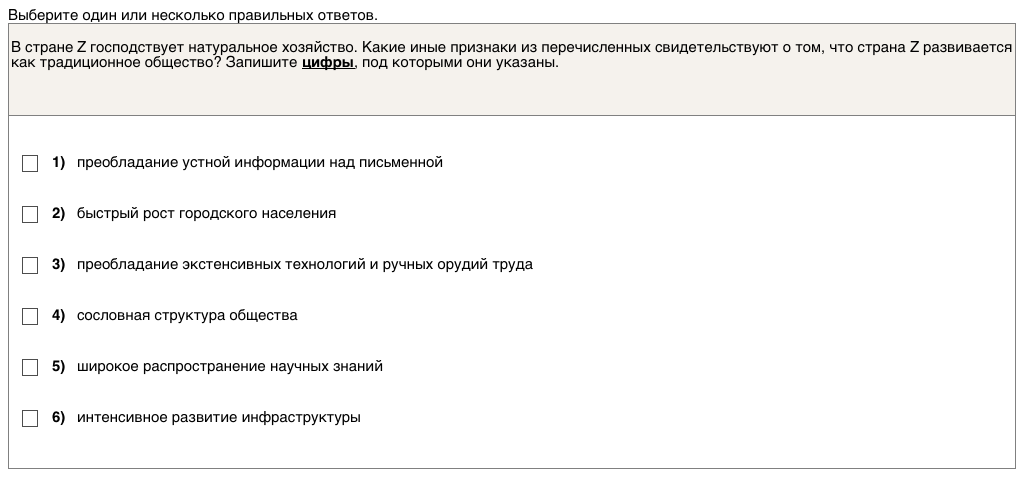1024x477 pixels.
Task: Click the bold number label '6)'
Action: (x=58, y=417)
